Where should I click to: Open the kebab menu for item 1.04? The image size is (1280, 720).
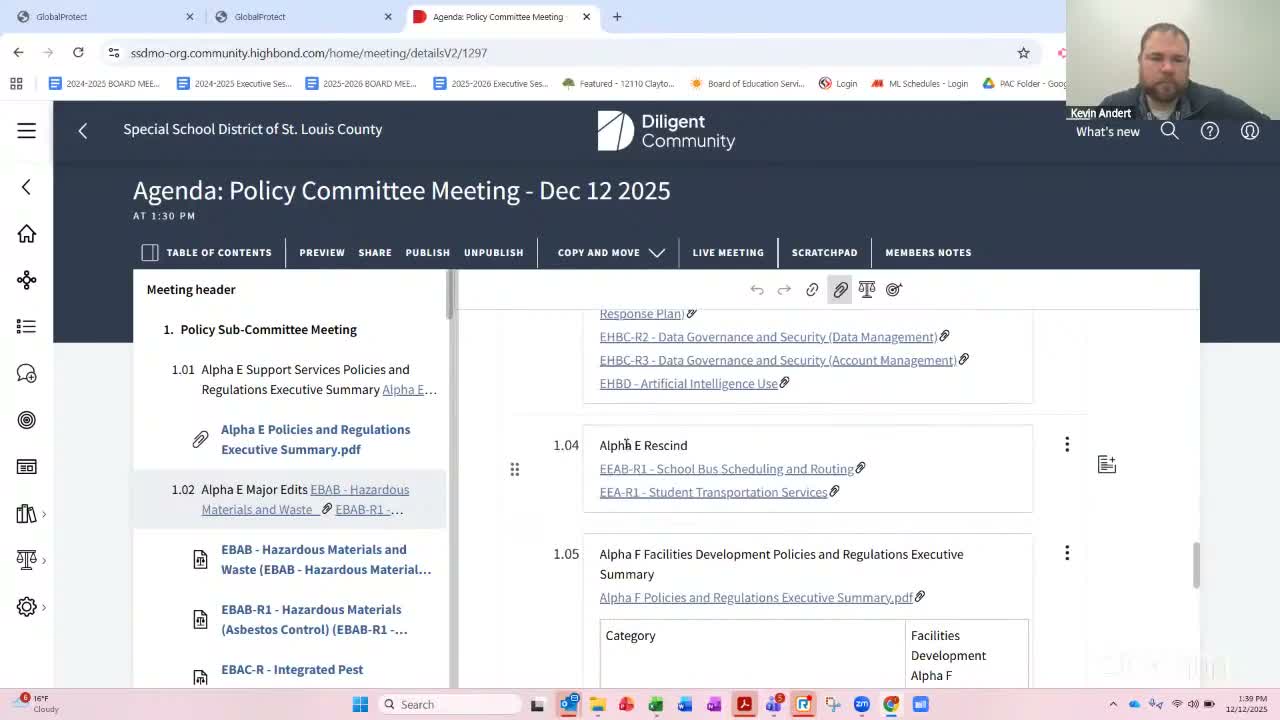click(1067, 444)
